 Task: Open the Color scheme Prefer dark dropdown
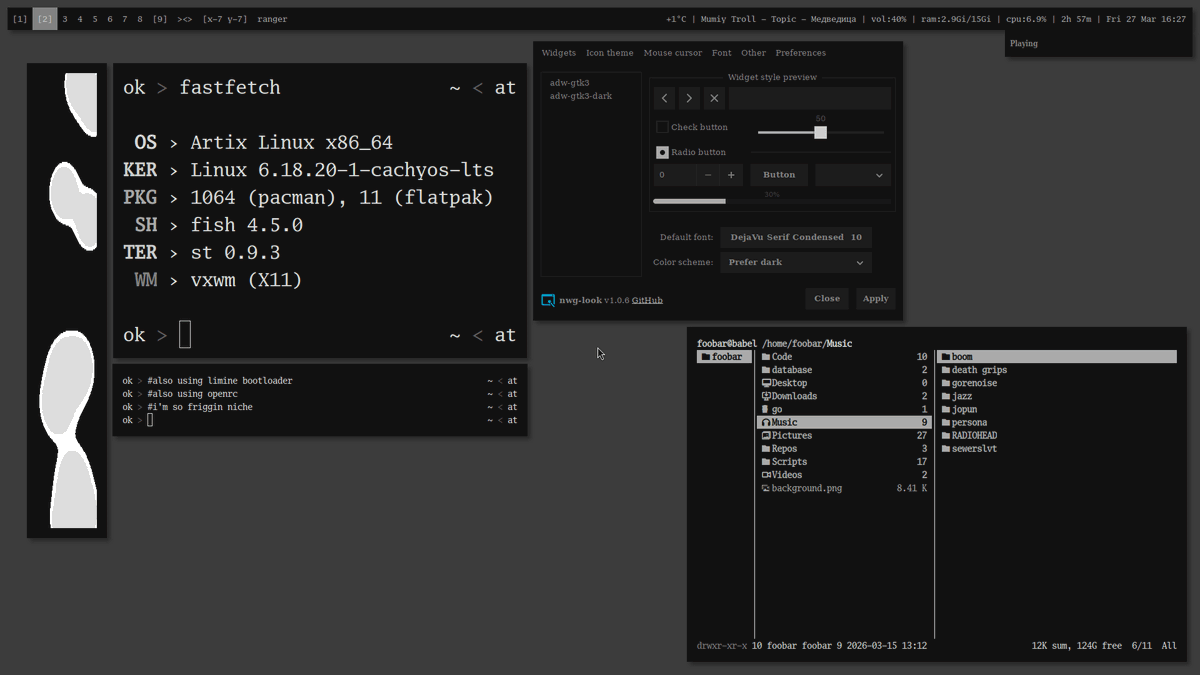pos(796,262)
